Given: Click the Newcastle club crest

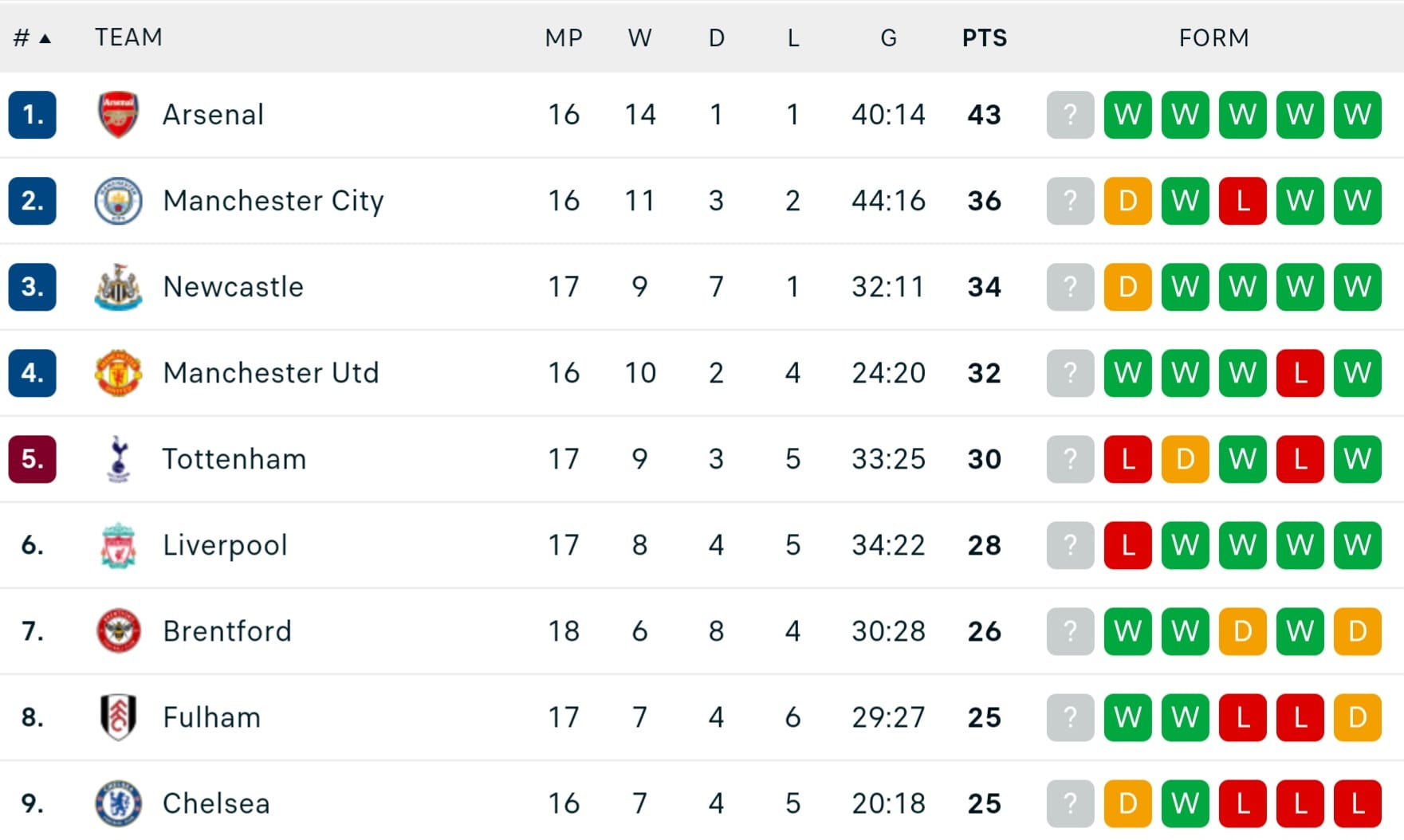Looking at the screenshot, I should [x=118, y=287].
